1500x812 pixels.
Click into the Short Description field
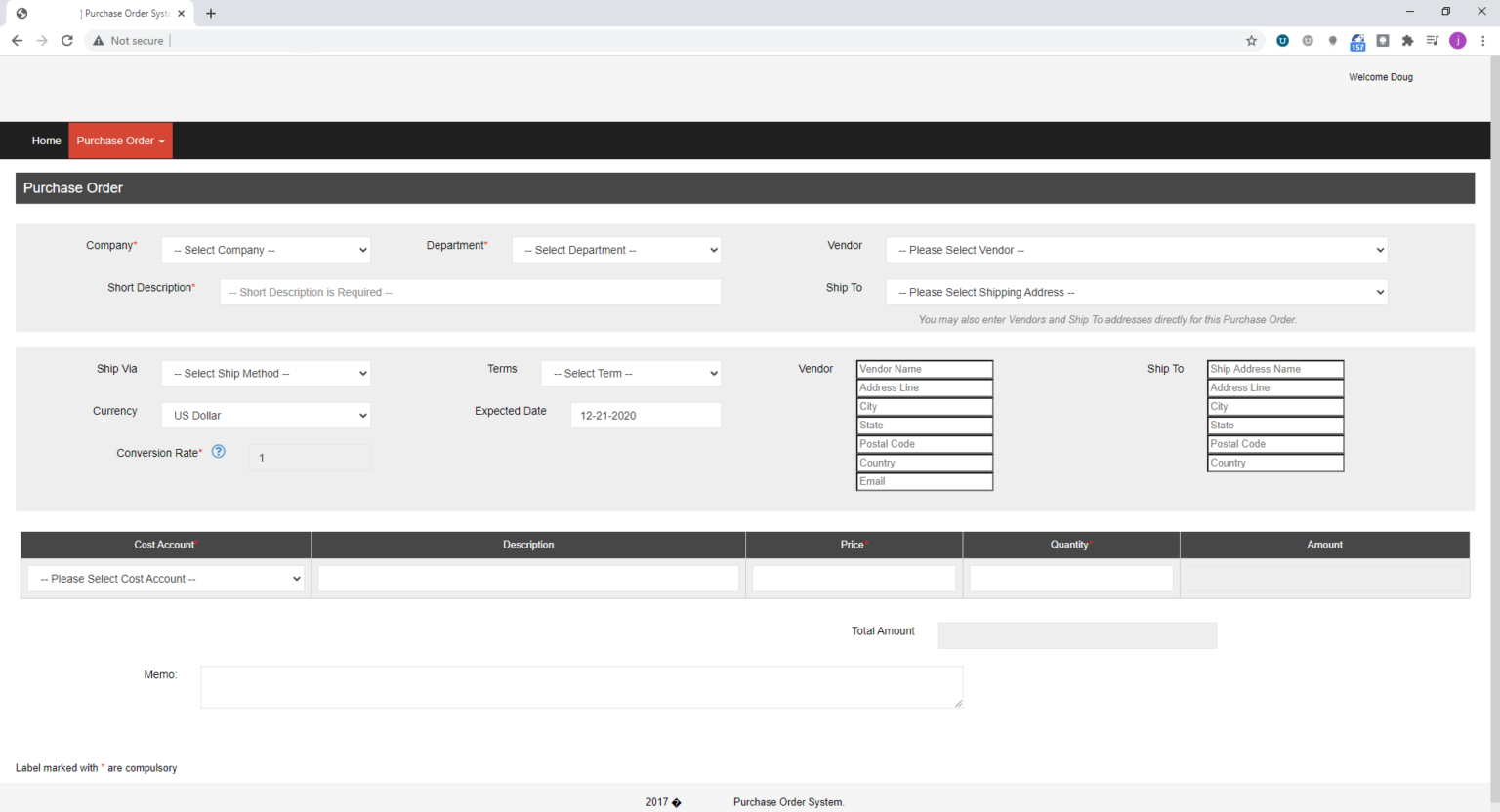470,292
